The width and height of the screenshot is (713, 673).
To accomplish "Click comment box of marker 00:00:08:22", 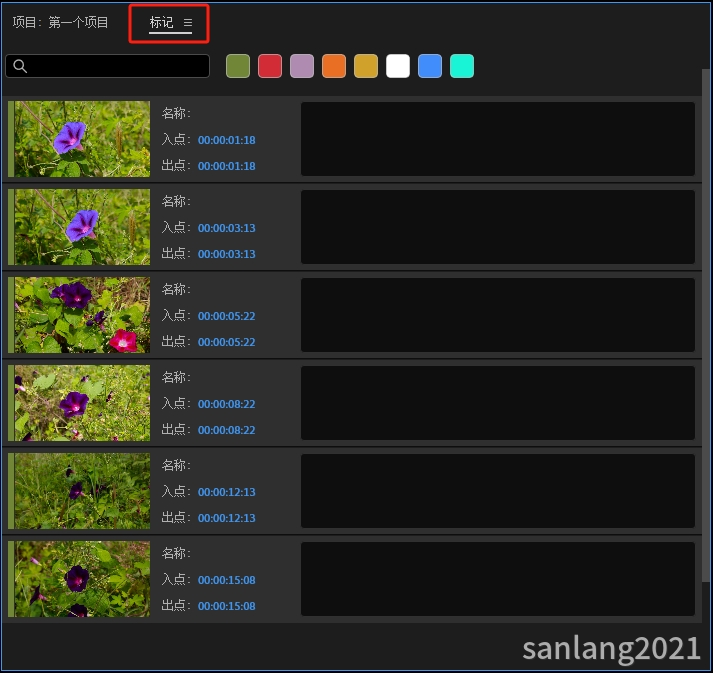I will (x=498, y=403).
